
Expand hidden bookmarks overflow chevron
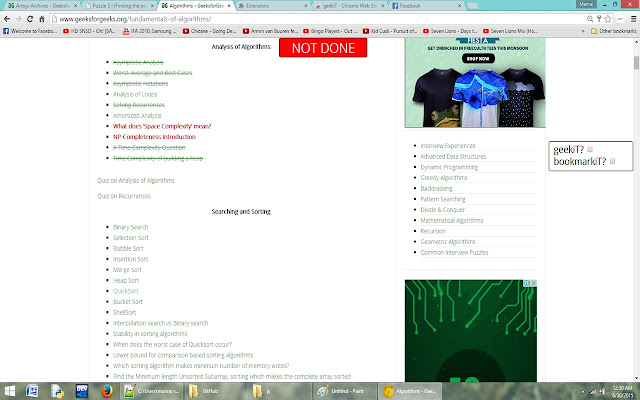[583, 31]
